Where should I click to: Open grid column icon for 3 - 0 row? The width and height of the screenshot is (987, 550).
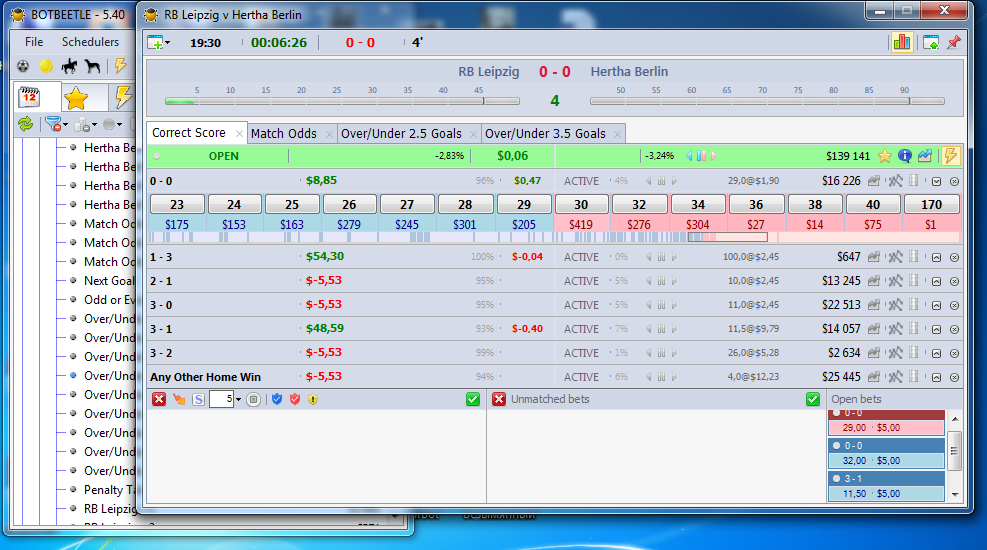913,305
